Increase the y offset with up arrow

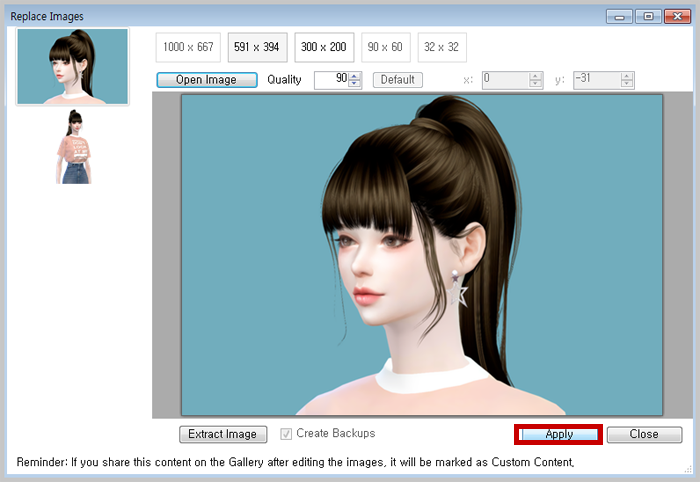(627, 76)
